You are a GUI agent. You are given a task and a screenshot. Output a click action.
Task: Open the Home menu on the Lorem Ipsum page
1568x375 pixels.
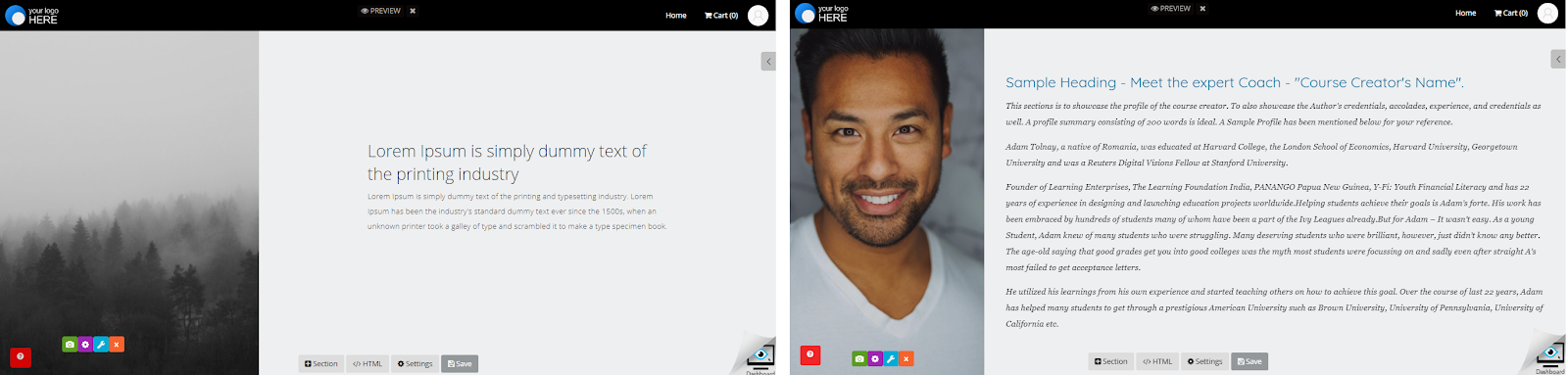click(x=676, y=16)
